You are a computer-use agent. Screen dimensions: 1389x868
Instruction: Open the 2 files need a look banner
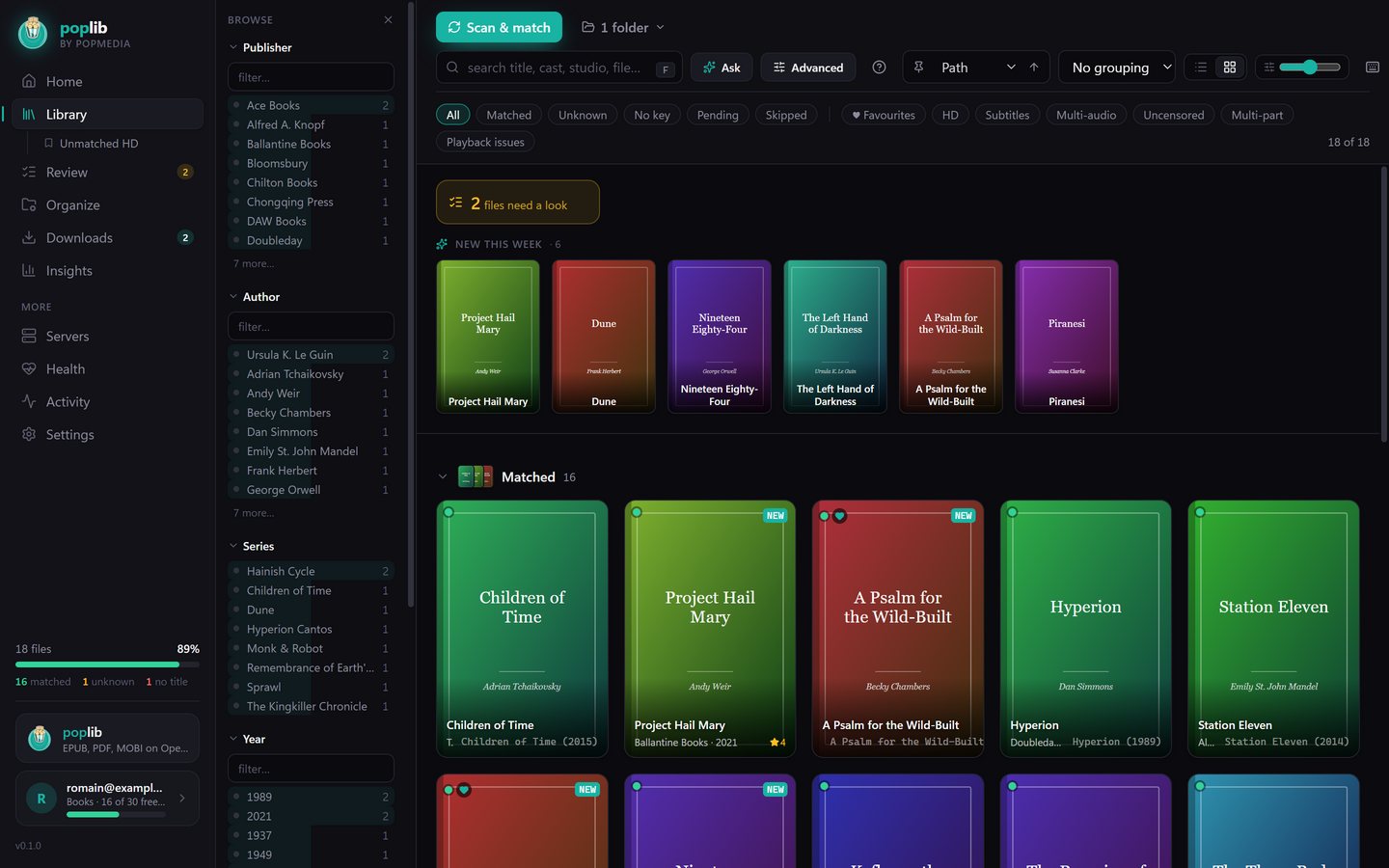click(518, 203)
